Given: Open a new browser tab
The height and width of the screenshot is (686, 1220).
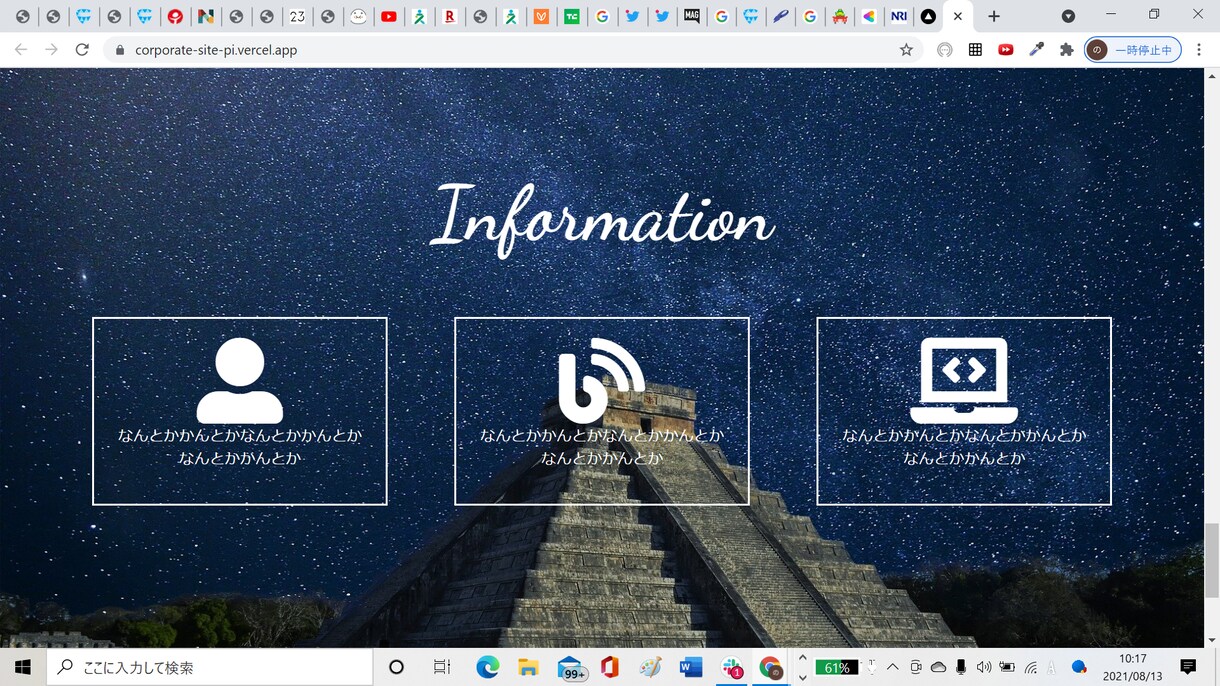Looking at the screenshot, I should click(x=993, y=16).
